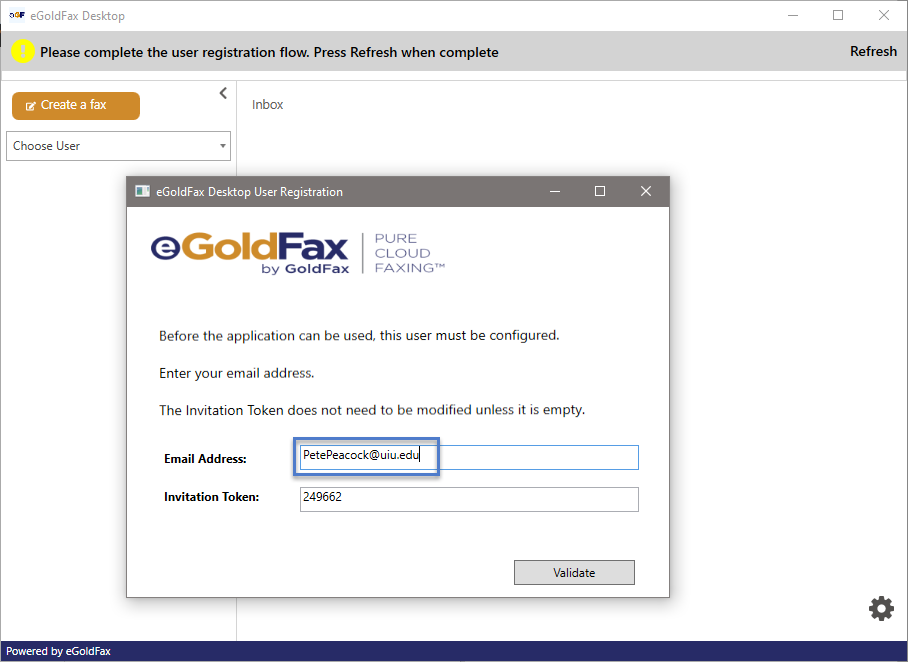The image size is (908, 662).
Task: Click the 'Before the application can be used' sentence
Action: [x=359, y=335]
